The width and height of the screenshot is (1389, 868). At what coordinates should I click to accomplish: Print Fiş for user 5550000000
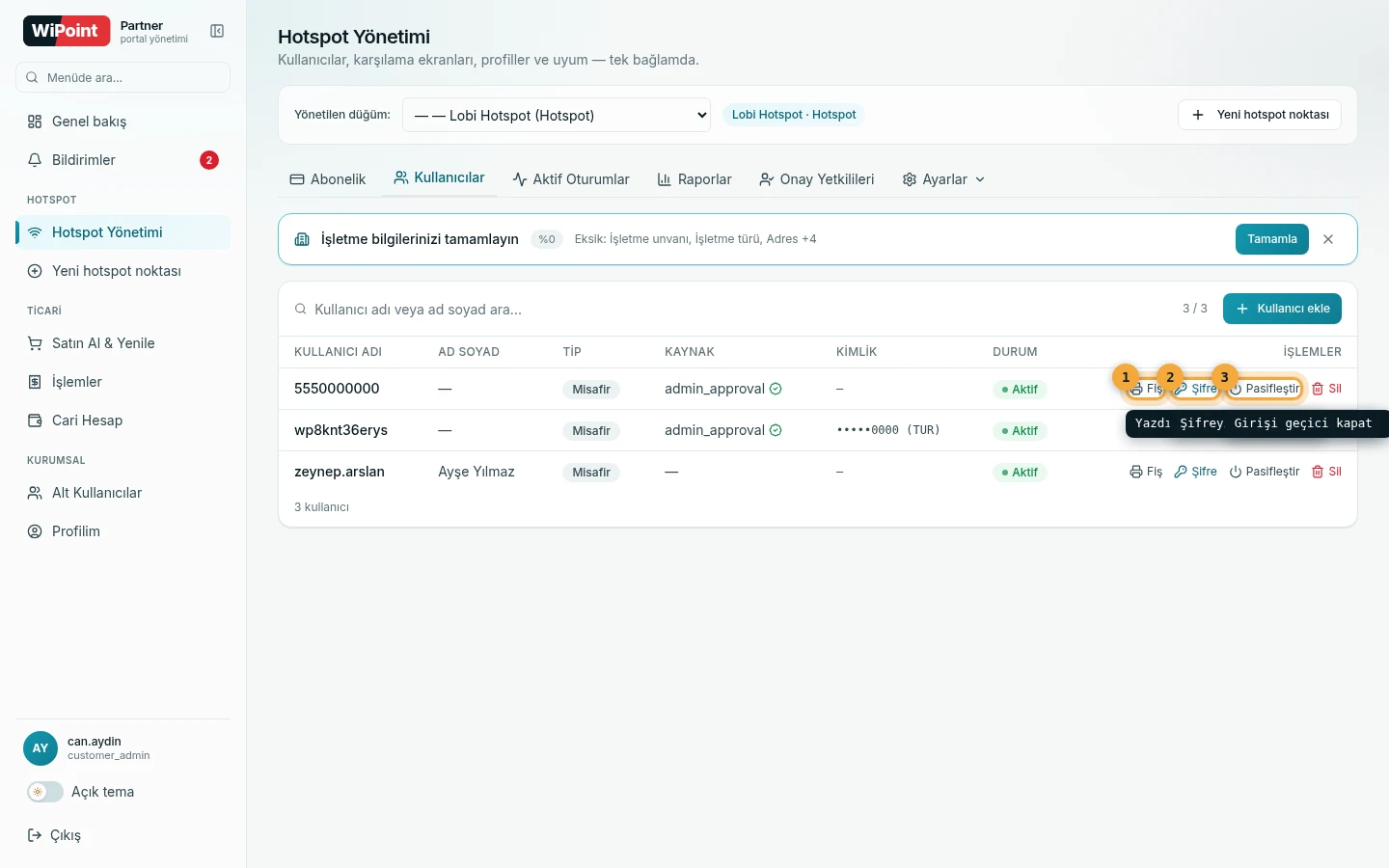click(1146, 389)
